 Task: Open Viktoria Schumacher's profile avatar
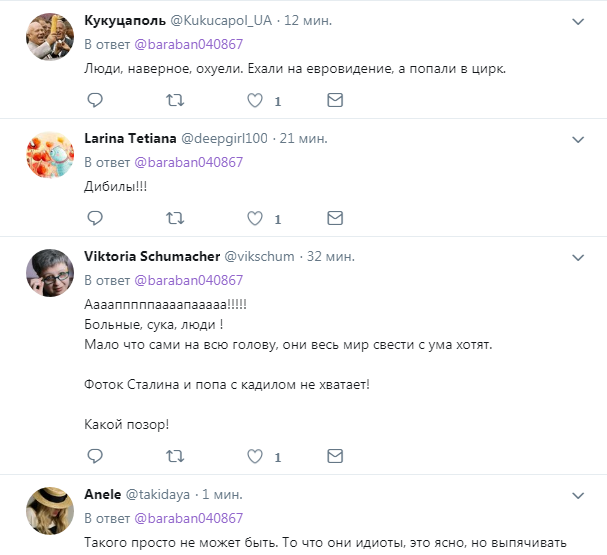[46, 272]
